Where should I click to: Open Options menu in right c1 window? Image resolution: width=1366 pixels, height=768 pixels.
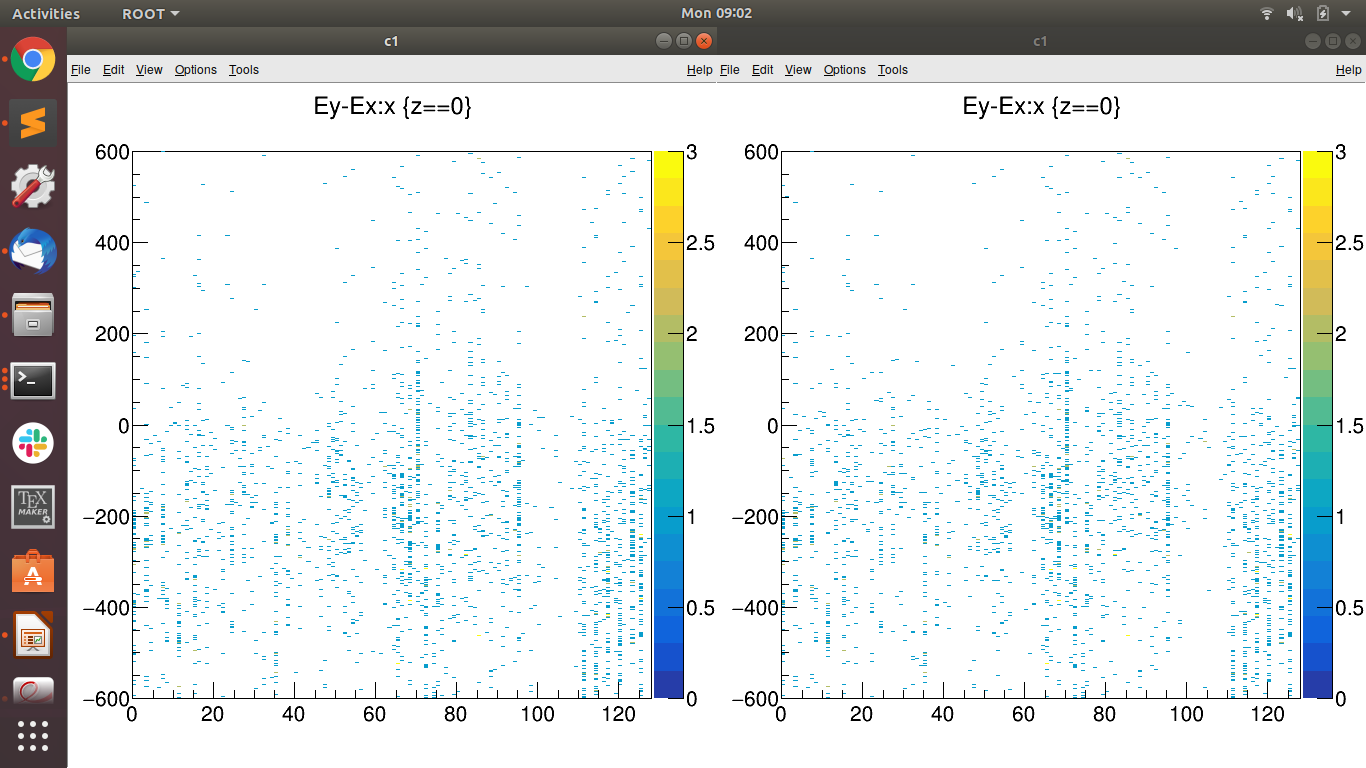[845, 69]
